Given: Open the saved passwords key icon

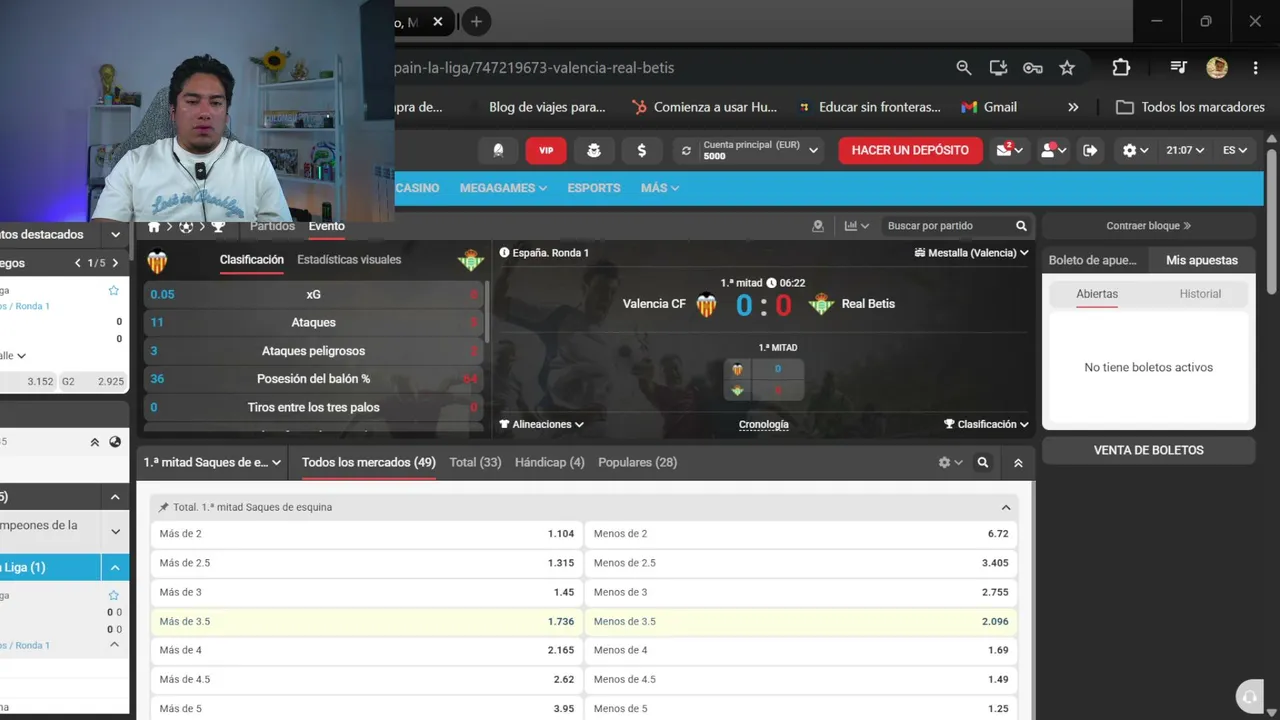Looking at the screenshot, I should pos(1033,68).
